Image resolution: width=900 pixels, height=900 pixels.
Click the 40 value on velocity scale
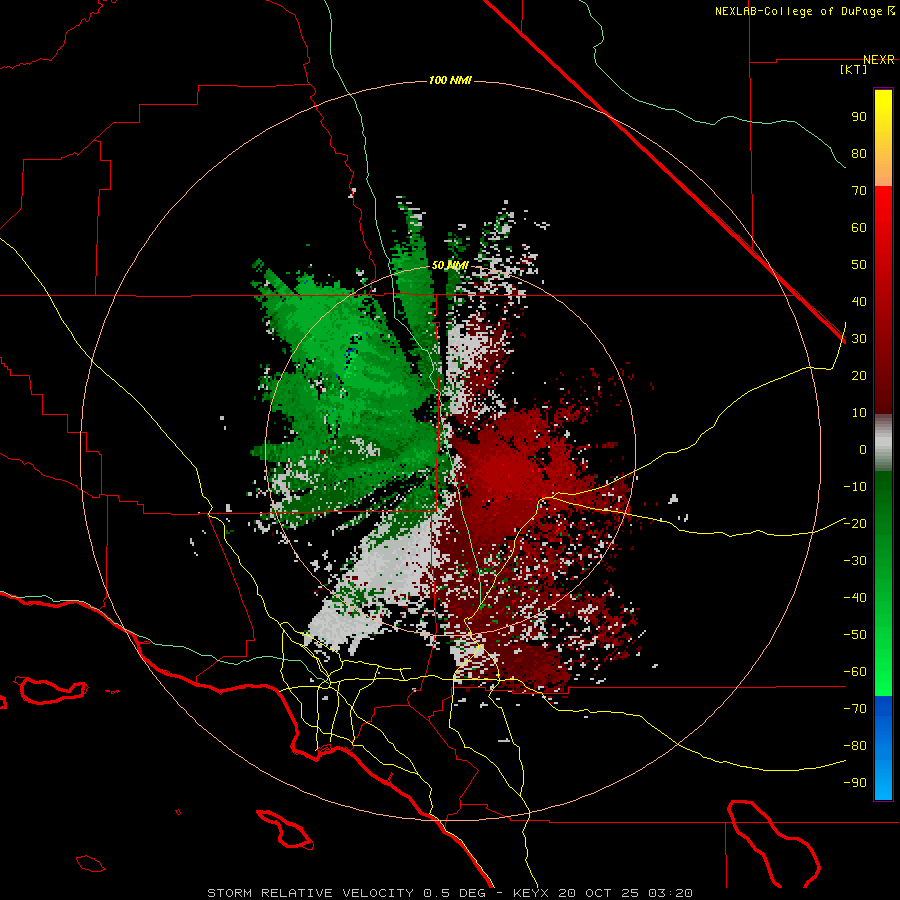click(x=859, y=301)
